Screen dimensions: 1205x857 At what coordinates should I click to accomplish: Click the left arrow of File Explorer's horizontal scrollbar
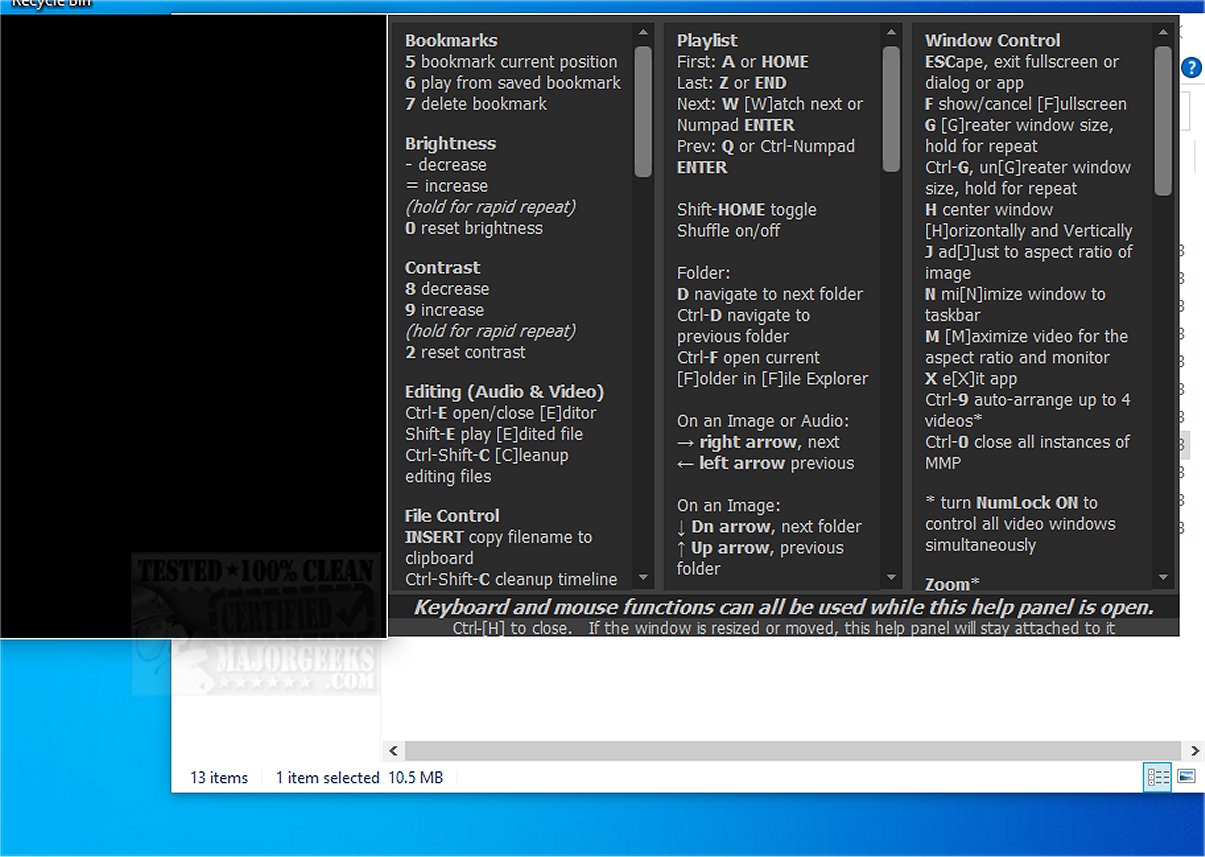click(x=394, y=751)
